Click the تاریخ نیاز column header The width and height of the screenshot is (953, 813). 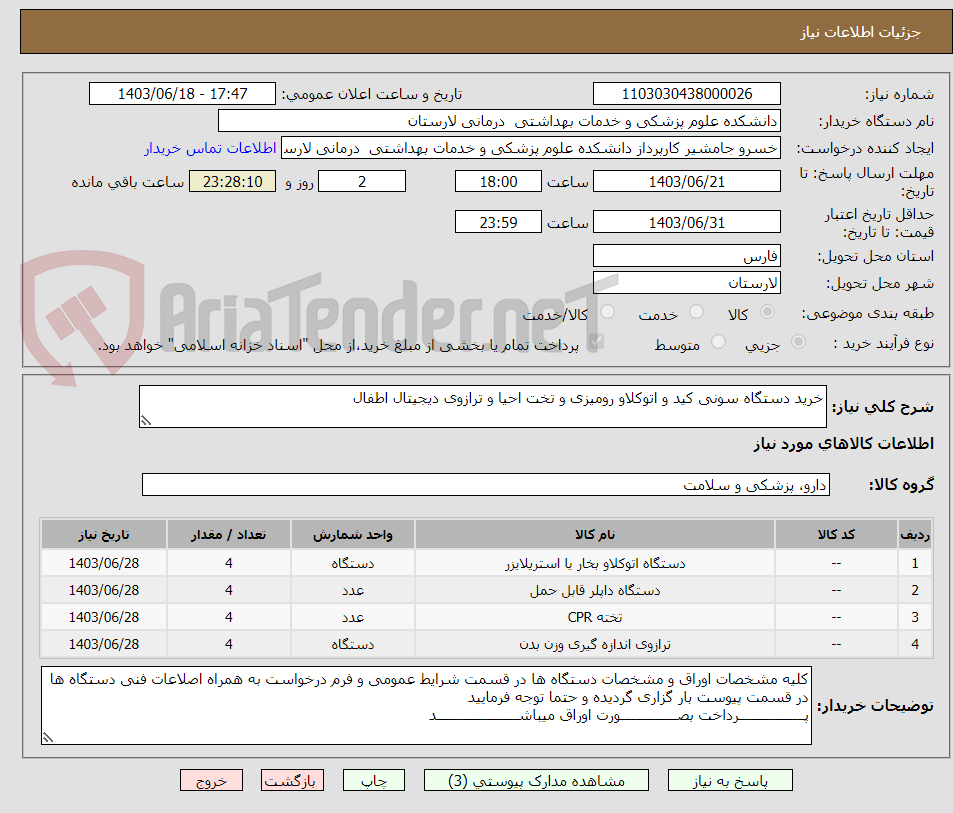click(104, 535)
